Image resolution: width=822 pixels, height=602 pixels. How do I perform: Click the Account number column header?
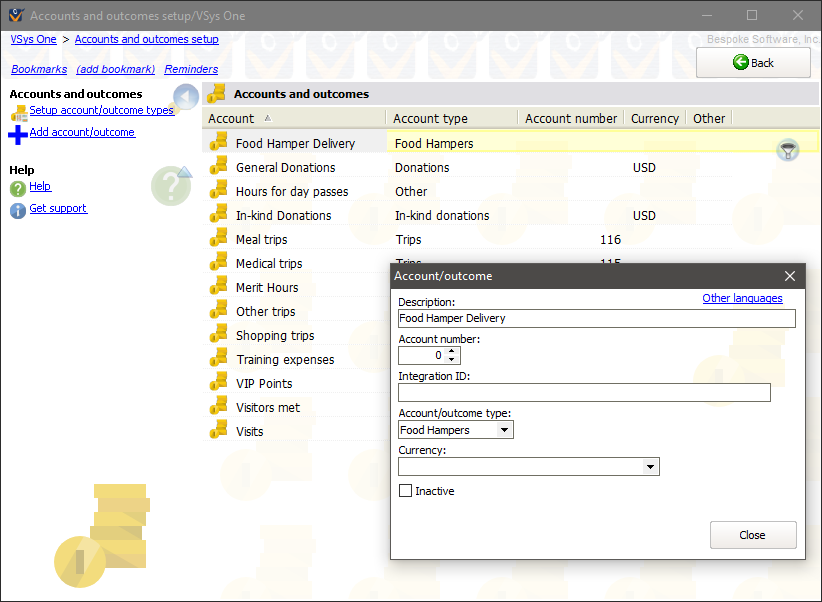[570, 118]
